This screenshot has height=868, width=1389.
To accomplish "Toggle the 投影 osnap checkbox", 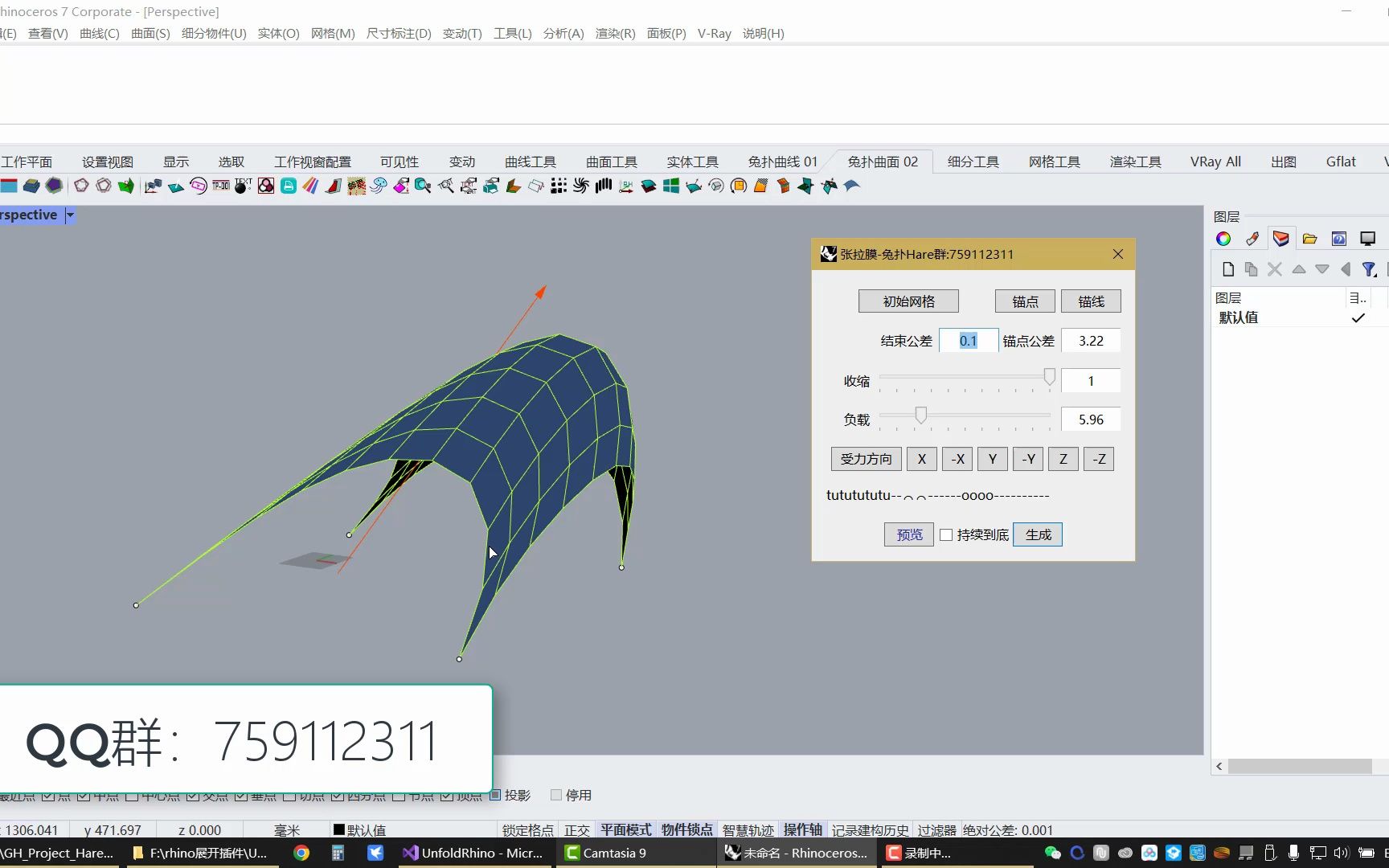I will 495,795.
